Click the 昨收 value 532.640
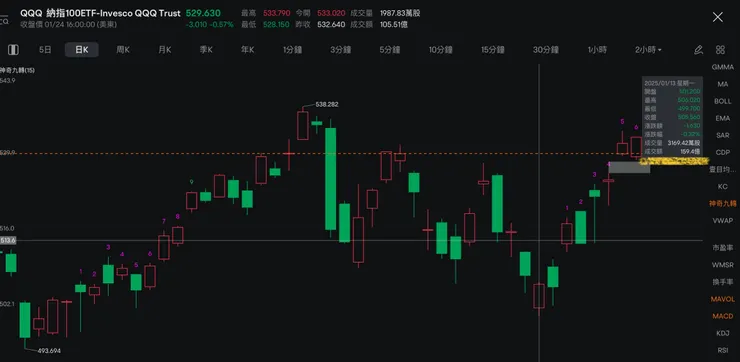Image resolution: width=740 pixels, height=362 pixels. coord(331,25)
